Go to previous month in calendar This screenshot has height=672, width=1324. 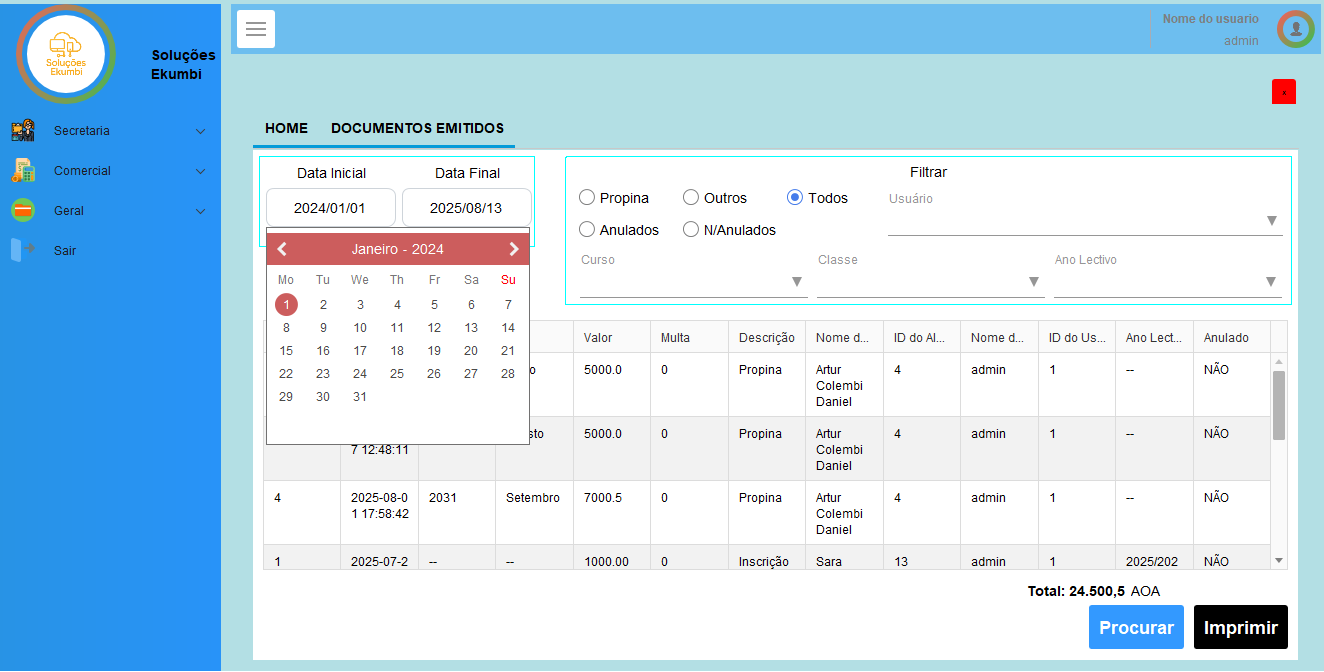point(283,249)
